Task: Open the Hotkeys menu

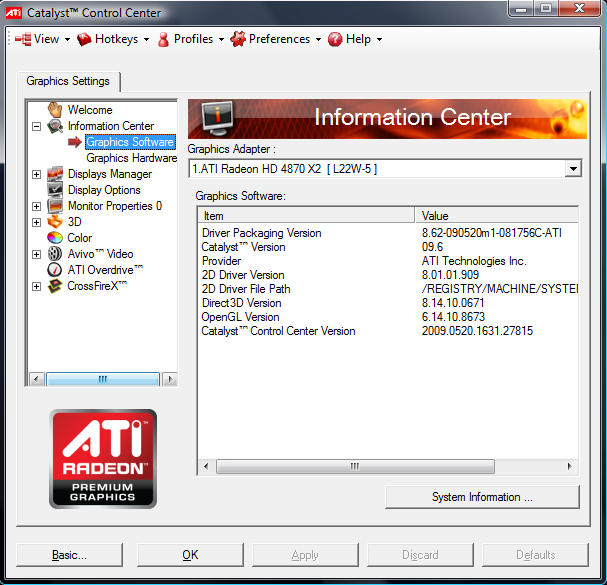Action: pyautogui.click(x=113, y=39)
